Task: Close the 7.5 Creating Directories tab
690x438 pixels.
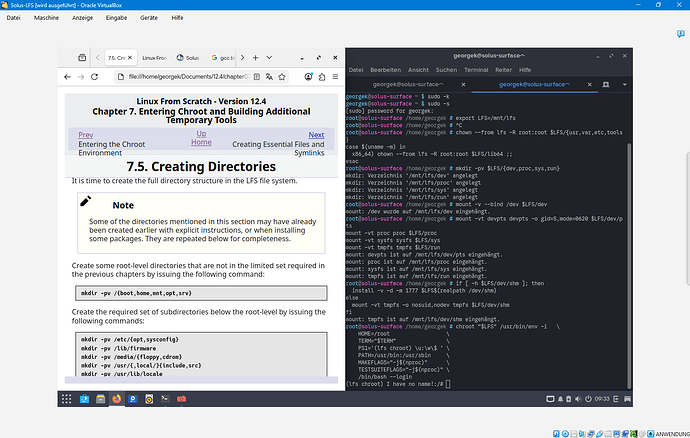Action: click(x=130, y=58)
